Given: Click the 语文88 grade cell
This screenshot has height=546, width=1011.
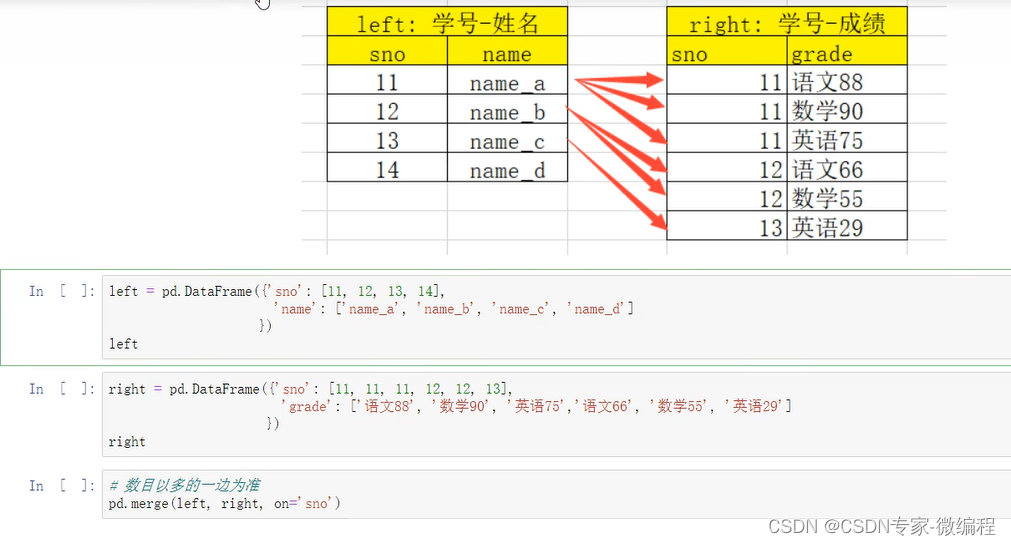Looking at the screenshot, I should tap(847, 80).
